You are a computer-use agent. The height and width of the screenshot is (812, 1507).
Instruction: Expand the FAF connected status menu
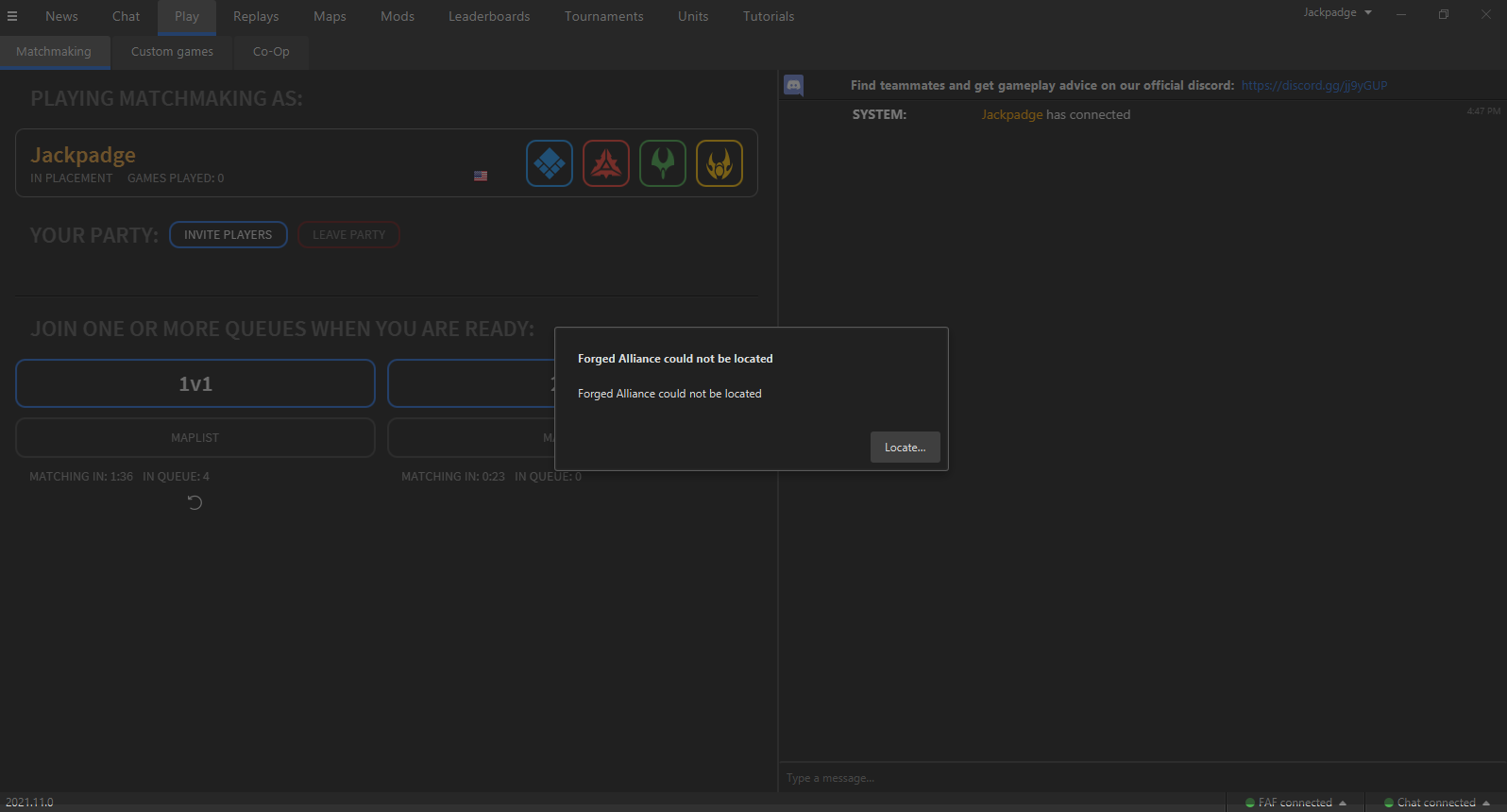coord(1295,803)
